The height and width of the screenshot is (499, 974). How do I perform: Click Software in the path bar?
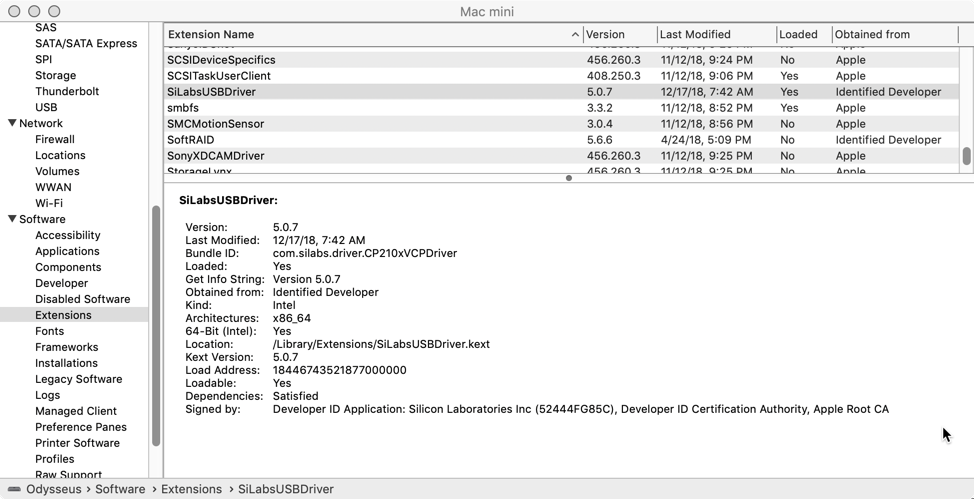point(120,489)
